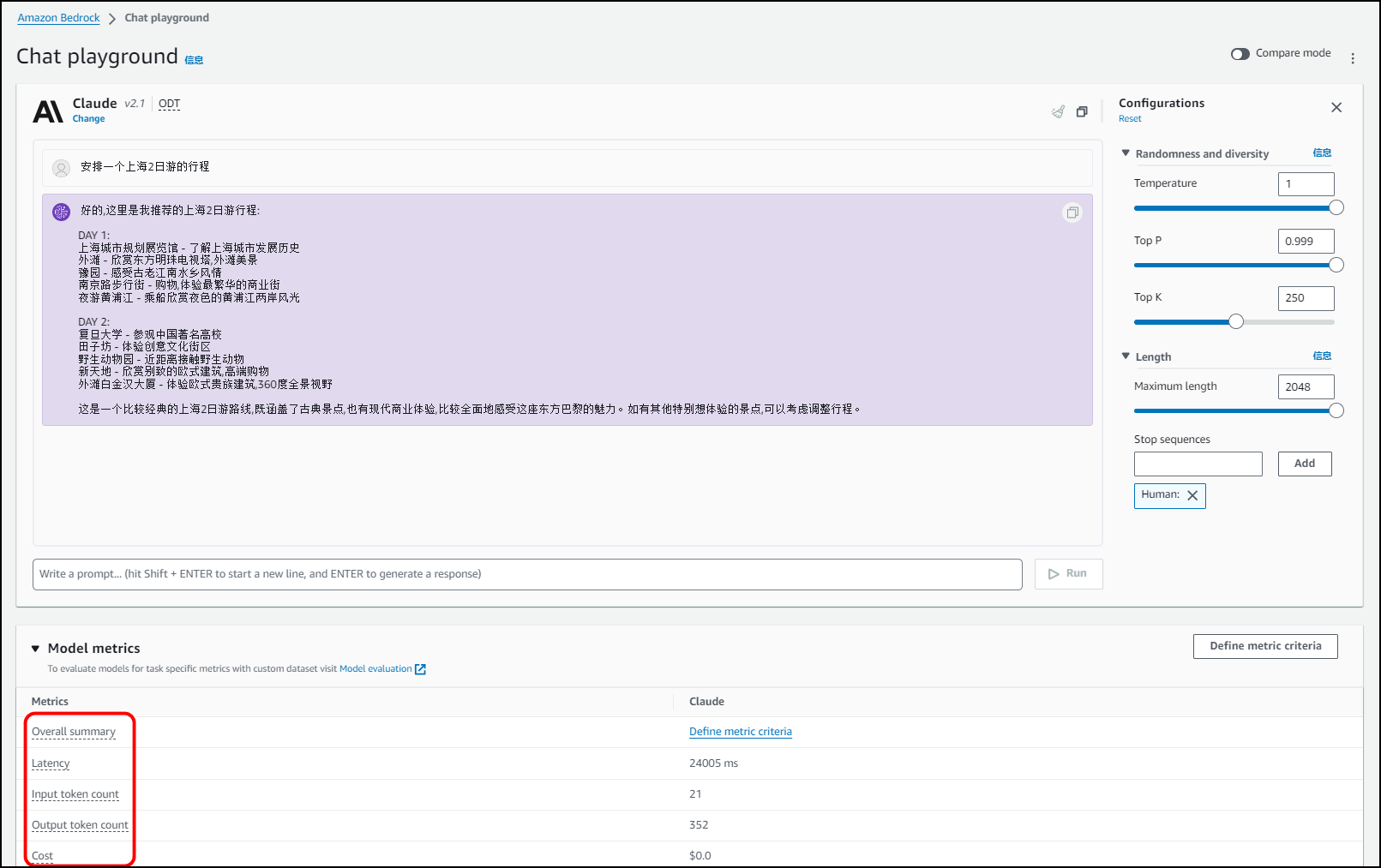Click the Write a prompt text box
The image size is (1381, 868).
pos(527,574)
